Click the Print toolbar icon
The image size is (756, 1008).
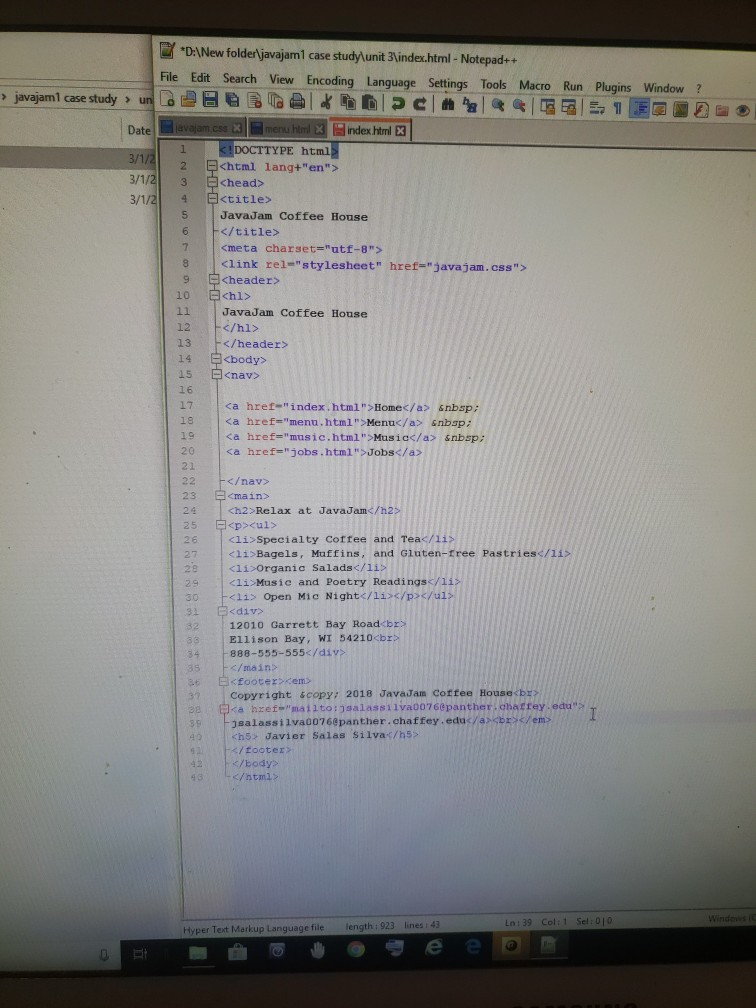[x=297, y=101]
